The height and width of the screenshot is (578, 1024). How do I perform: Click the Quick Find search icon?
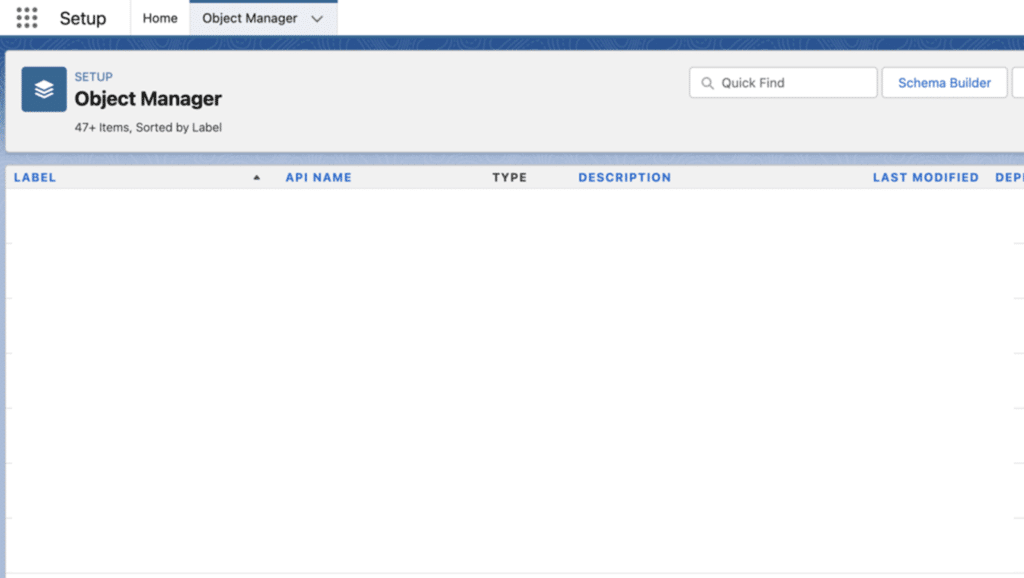tap(707, 83)
